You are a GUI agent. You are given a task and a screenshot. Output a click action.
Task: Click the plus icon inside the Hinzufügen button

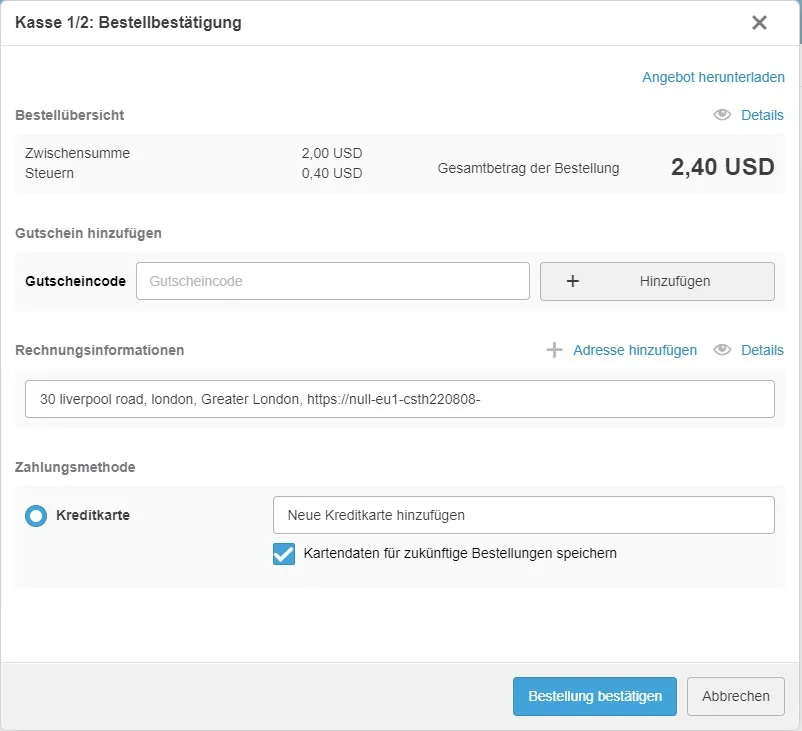point(573,281)
